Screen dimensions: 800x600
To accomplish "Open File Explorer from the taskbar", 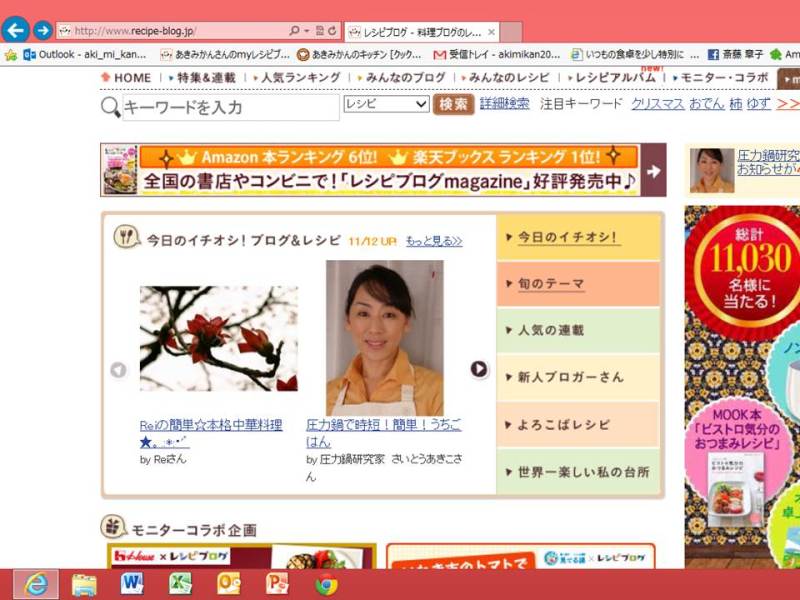I will click(84, 585).
